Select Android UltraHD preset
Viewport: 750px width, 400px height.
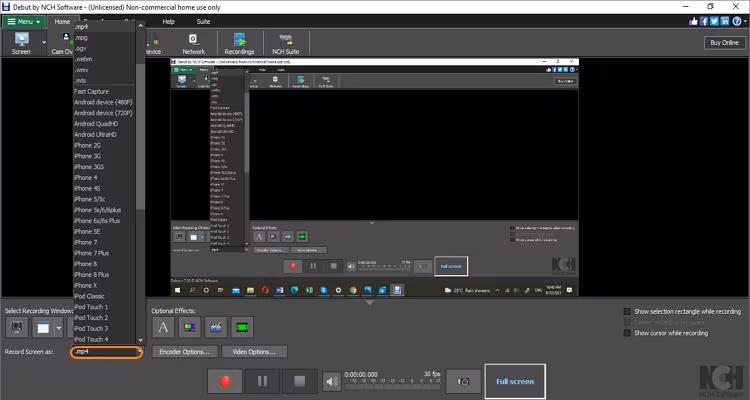coord(104,134)
